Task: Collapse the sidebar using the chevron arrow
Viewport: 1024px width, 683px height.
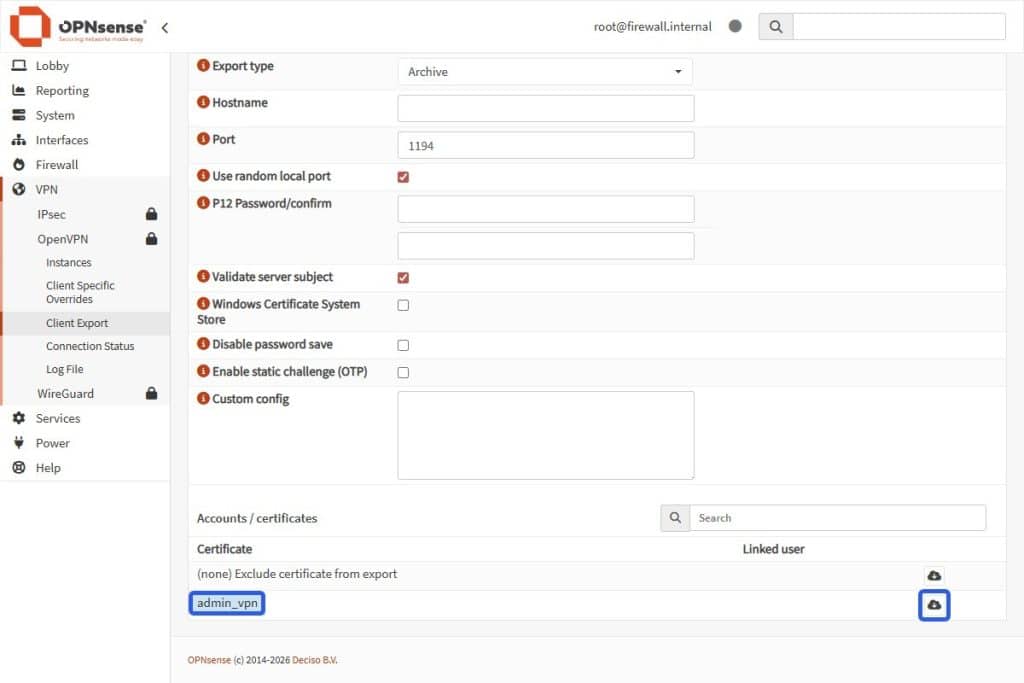Action: pyautogui.click(x=165, y=28)
